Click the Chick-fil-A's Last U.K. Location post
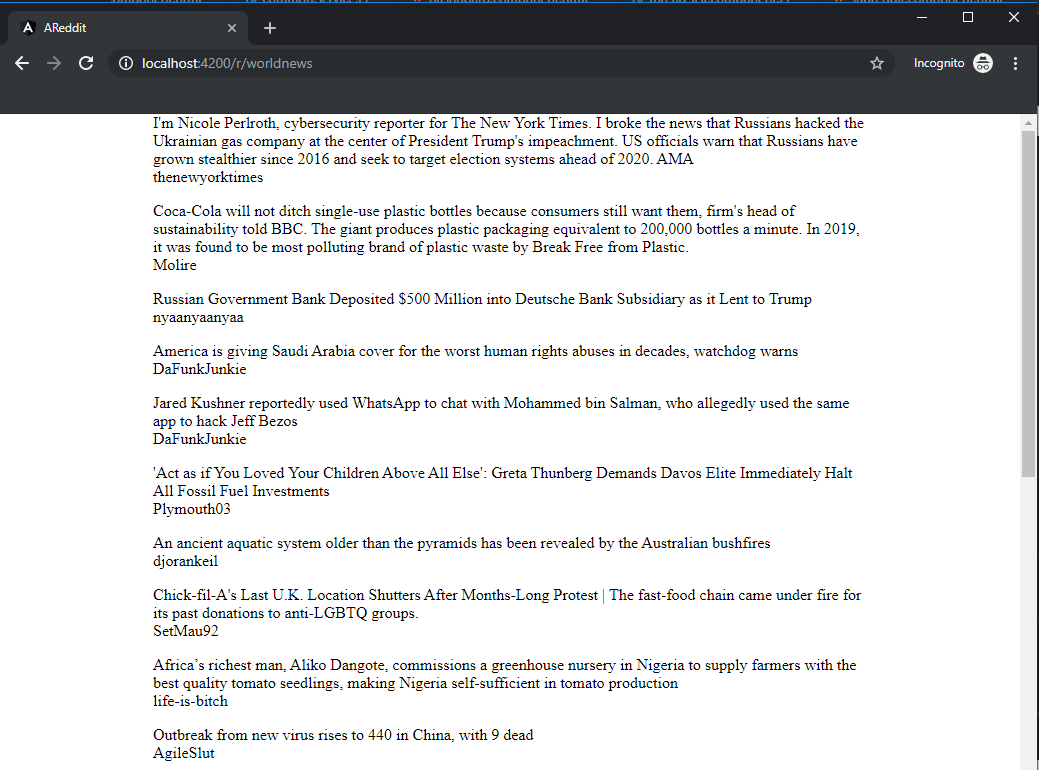 pos(507,604)
